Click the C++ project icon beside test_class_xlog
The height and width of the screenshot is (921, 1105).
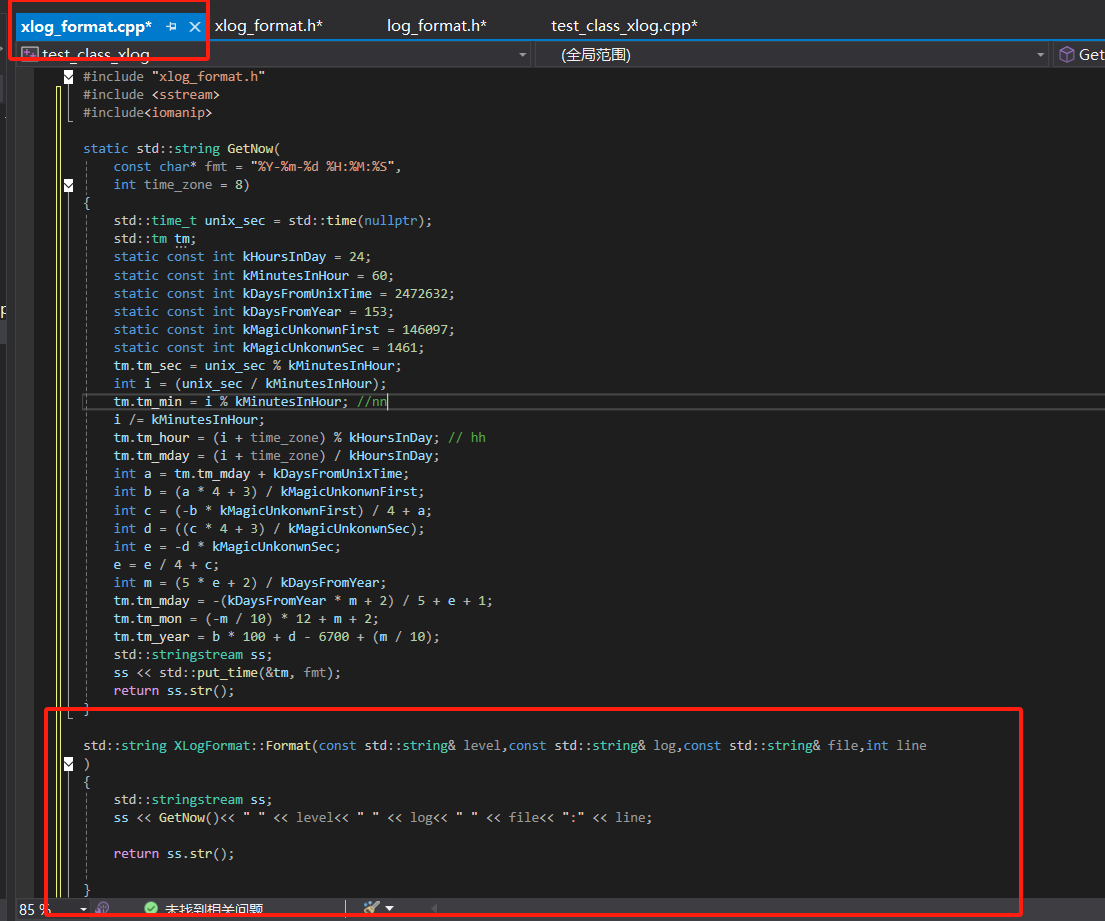point(30,54)
